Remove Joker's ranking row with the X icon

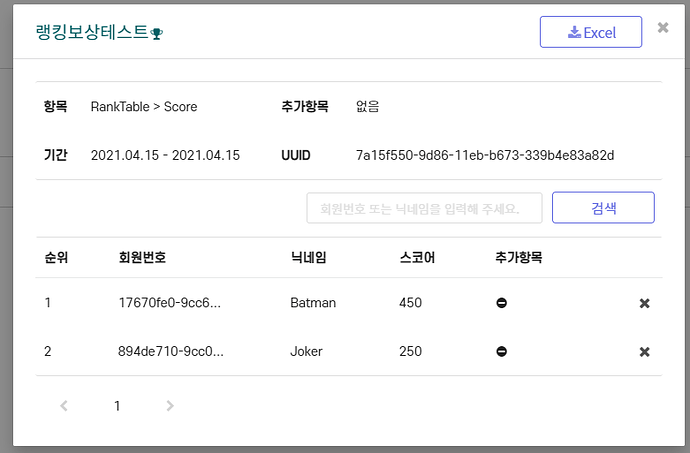[645, 352]
